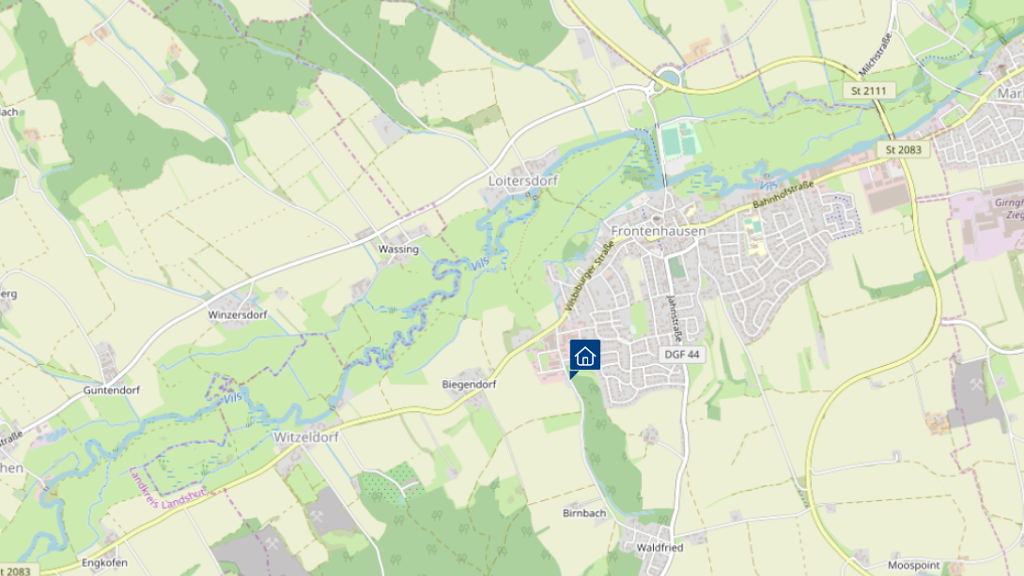Click the Engkofen place name
1024x576 pixels.
pos(104,562)
